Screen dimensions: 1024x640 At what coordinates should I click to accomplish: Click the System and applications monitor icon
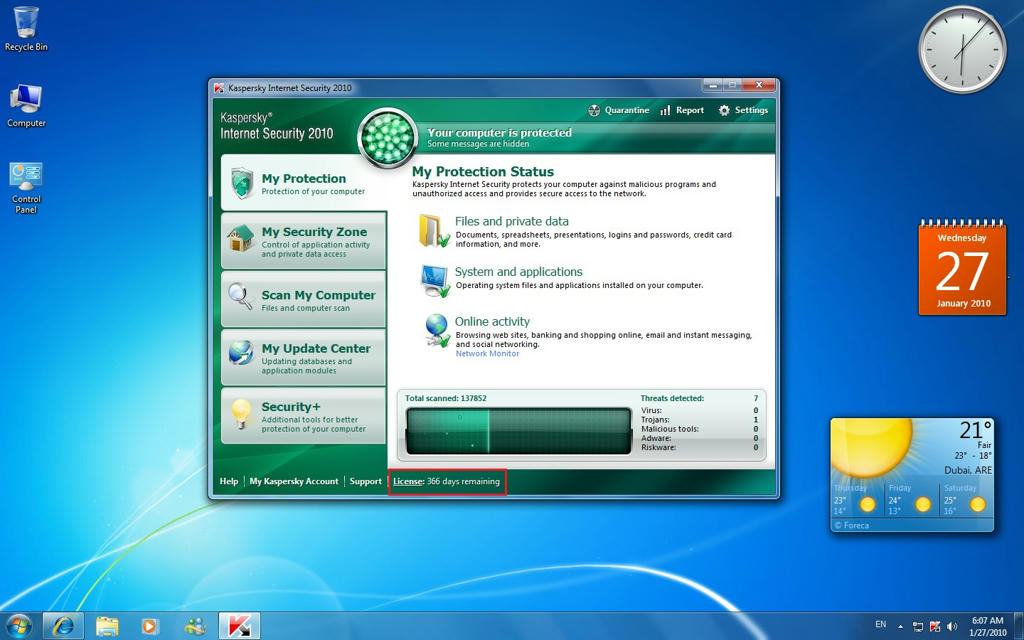click(x=434, y=281)
